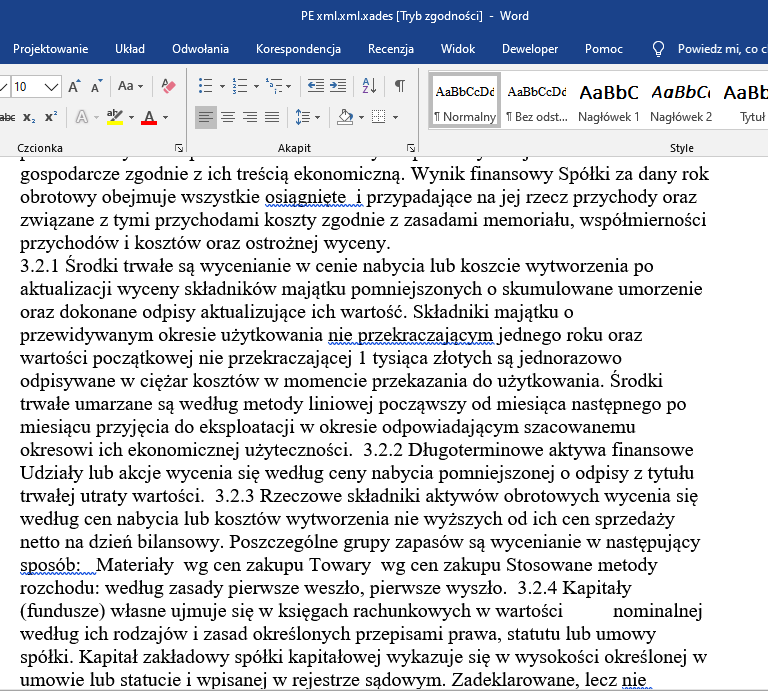Insert a bulleted list
768x699 pixels.
[x=205, y=87]
